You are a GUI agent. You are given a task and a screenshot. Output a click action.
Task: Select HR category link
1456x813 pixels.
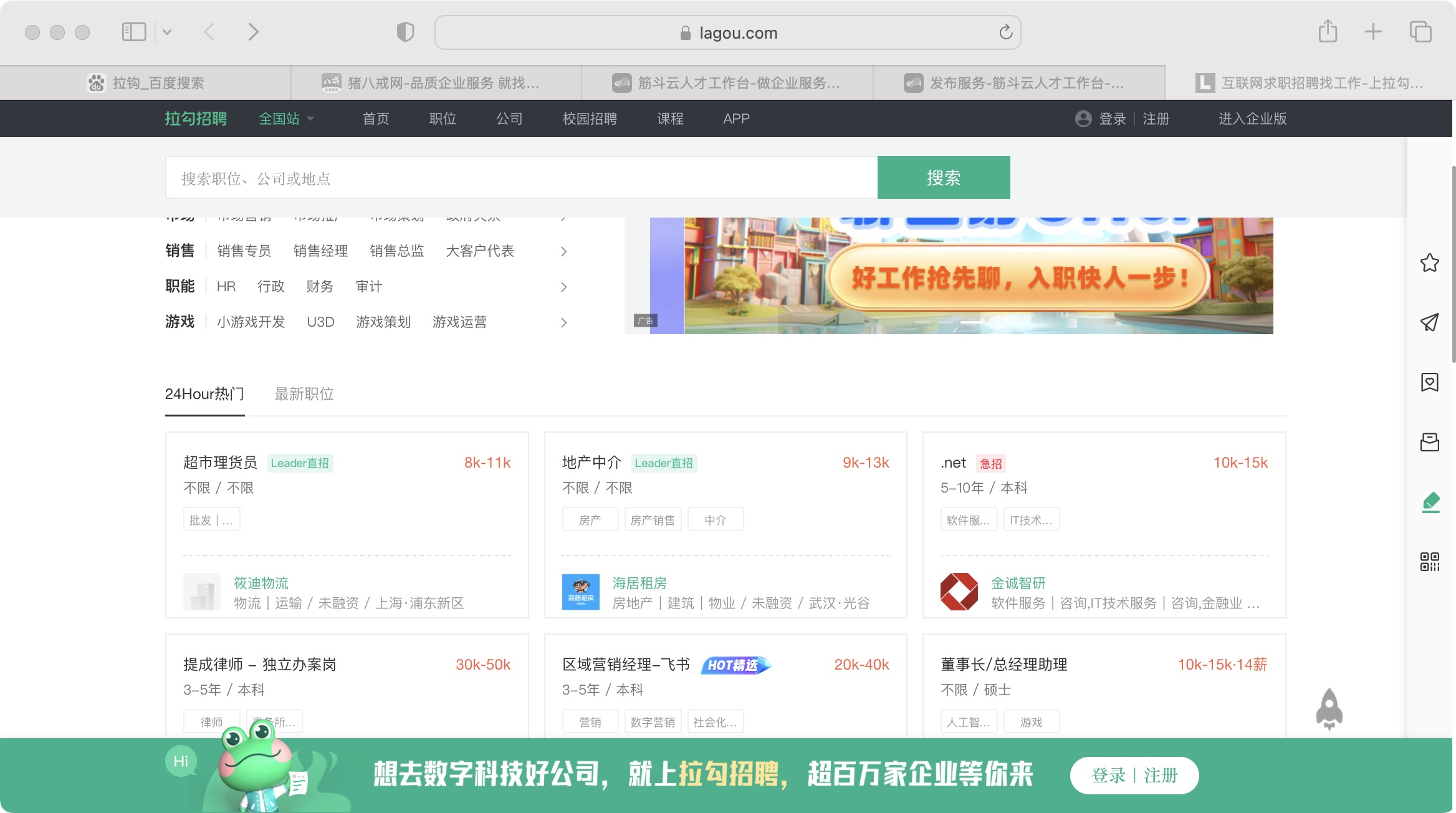(226, 286)
